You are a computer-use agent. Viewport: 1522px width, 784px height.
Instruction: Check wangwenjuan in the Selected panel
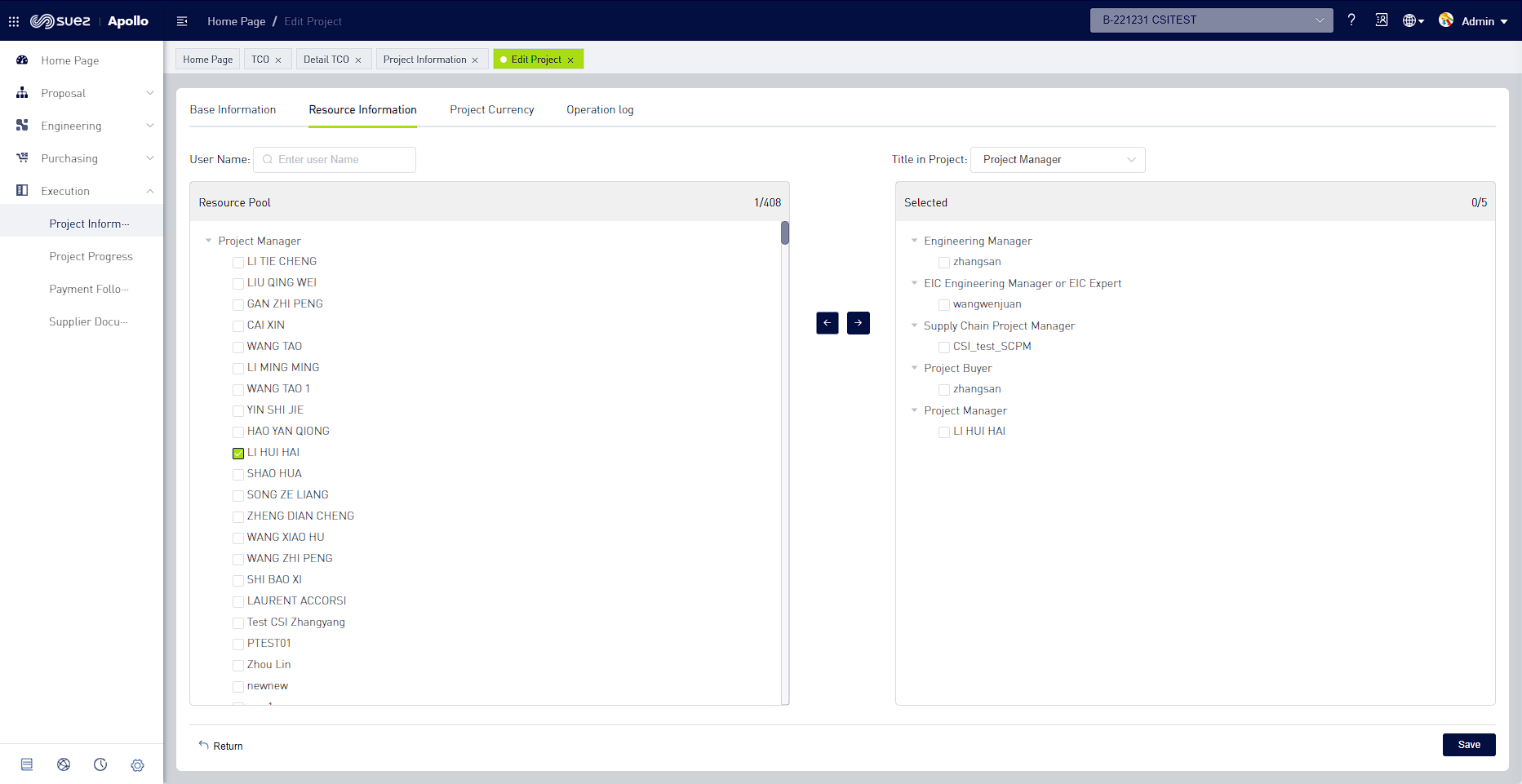click(x=944, y=305)
